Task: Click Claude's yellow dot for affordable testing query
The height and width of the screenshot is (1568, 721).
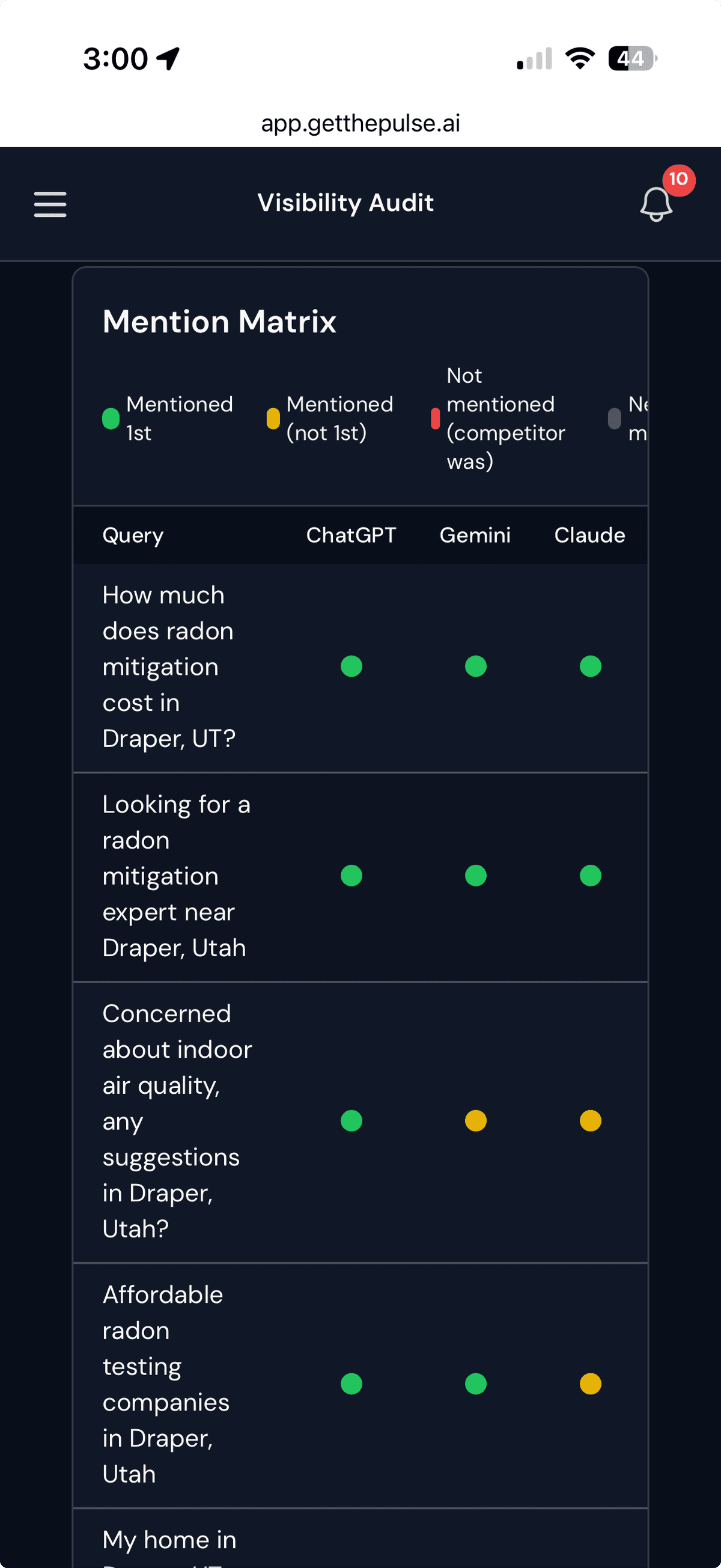Action: click(589, 1384)
